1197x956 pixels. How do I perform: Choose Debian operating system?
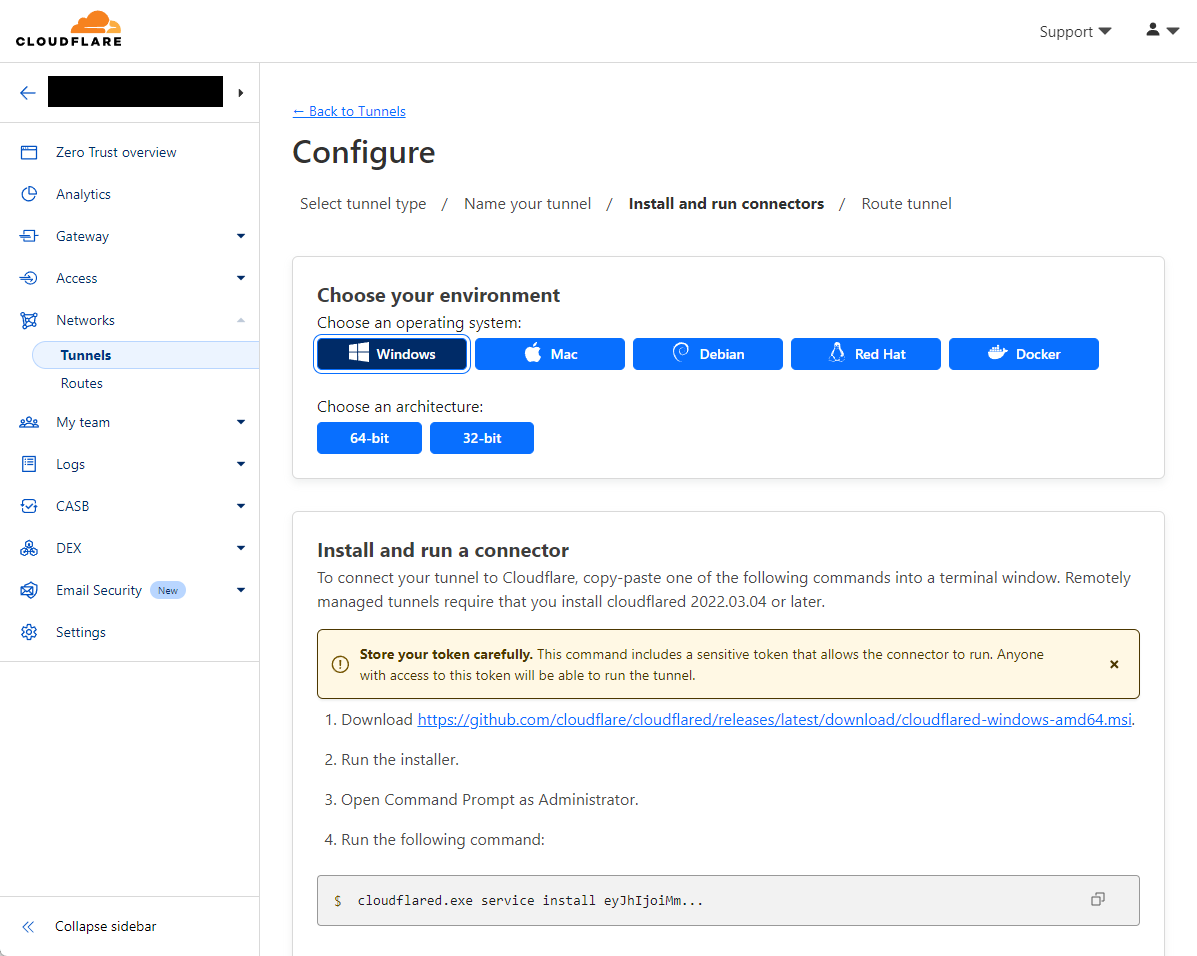coord(708,354)
